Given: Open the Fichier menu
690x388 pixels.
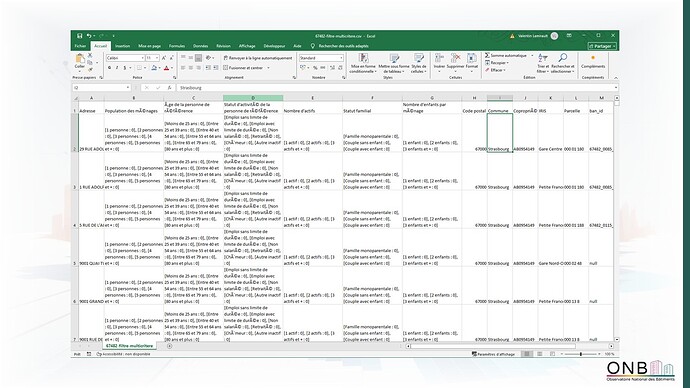Looking at the screenshot, I should click(81, 46).
